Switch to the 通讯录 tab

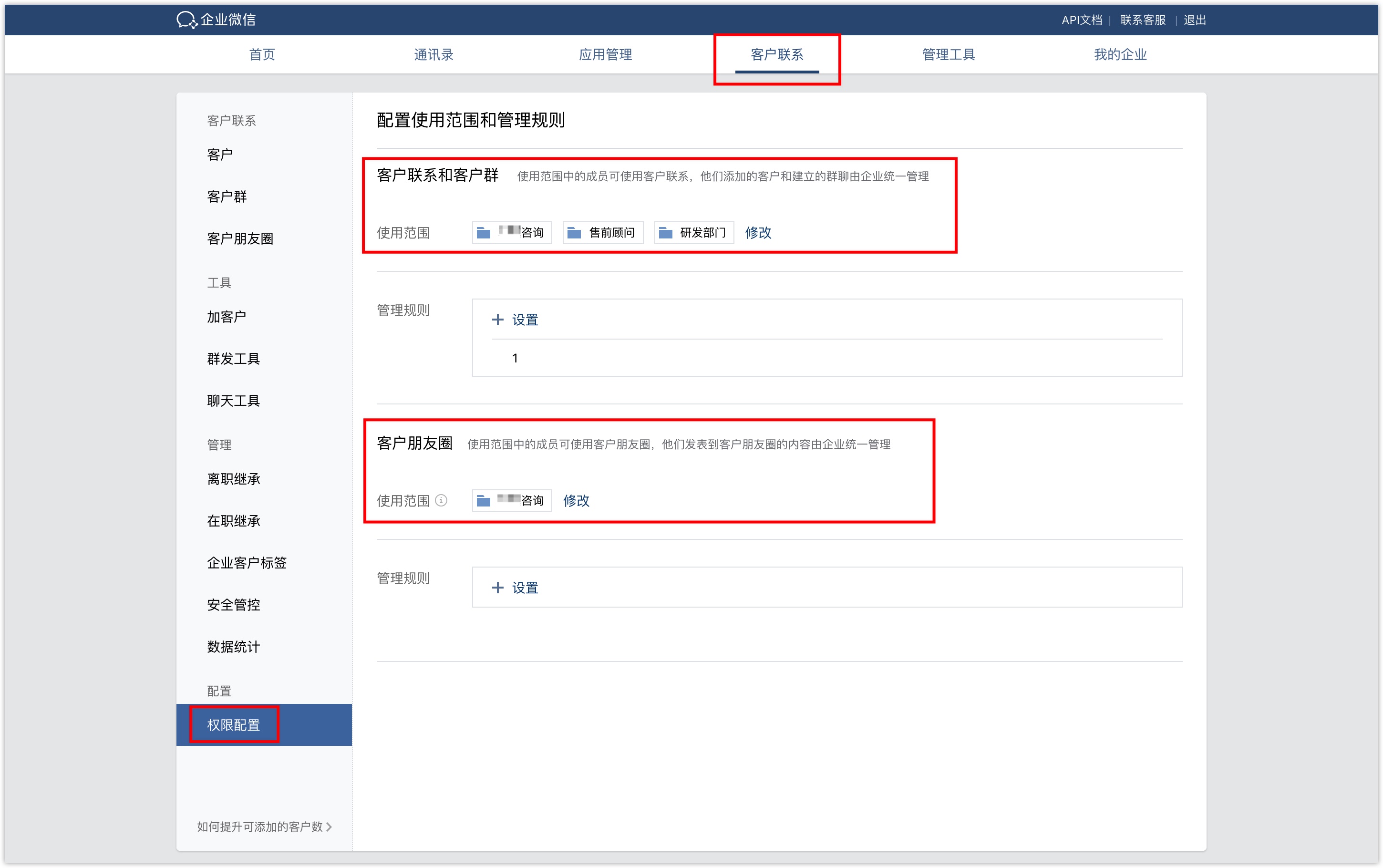434,54
